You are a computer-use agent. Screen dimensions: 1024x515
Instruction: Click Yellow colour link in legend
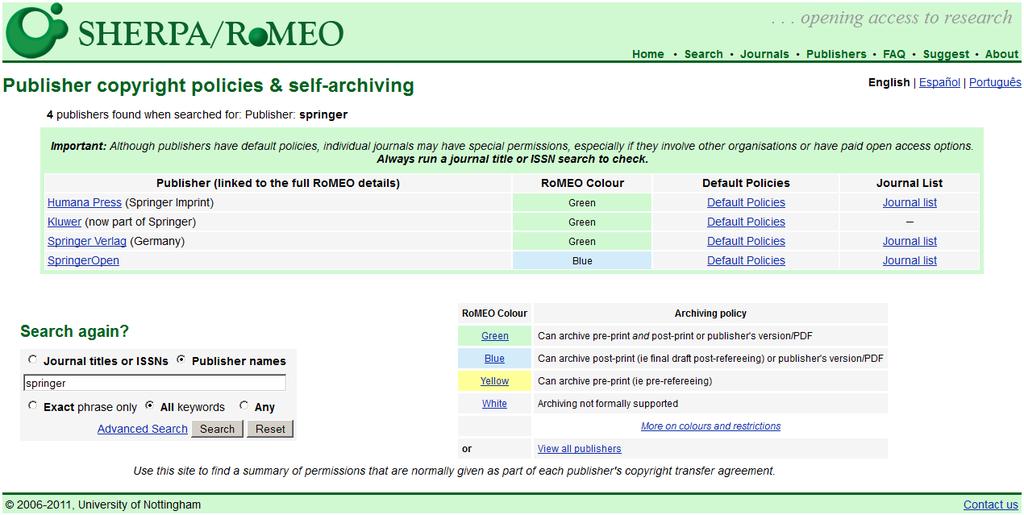(x=494, y=381)
